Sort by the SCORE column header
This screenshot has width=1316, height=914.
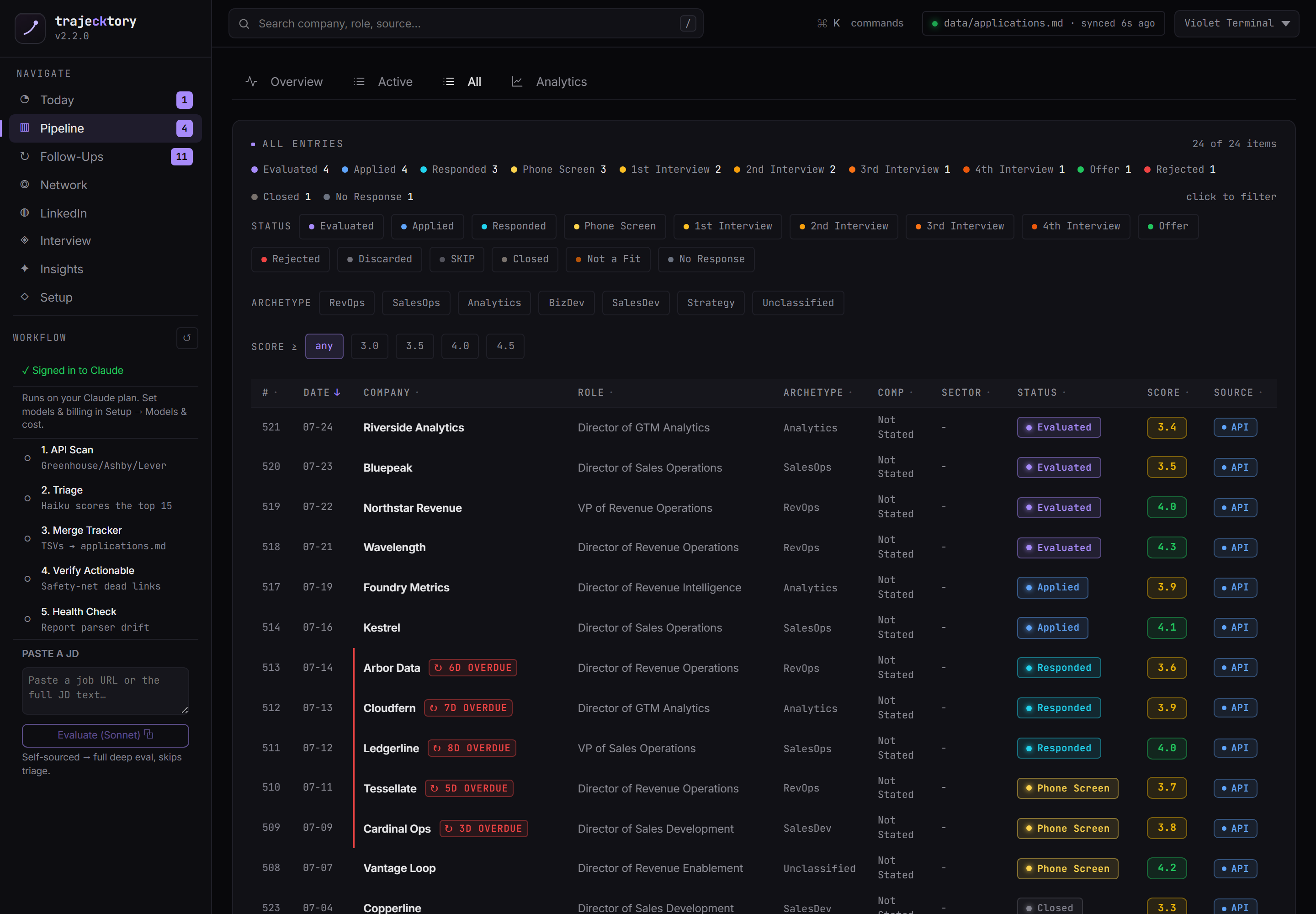1167,392
